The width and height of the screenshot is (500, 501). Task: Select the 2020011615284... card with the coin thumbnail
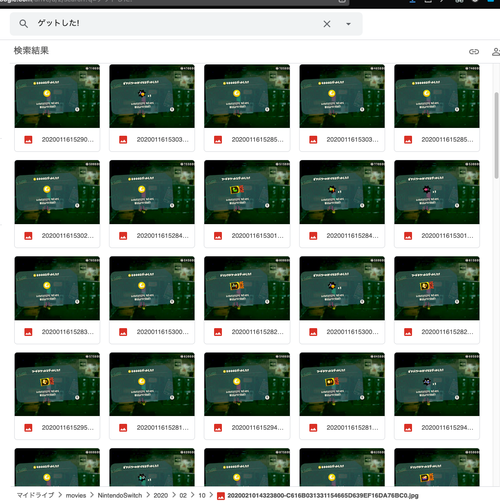click(152, 203)
